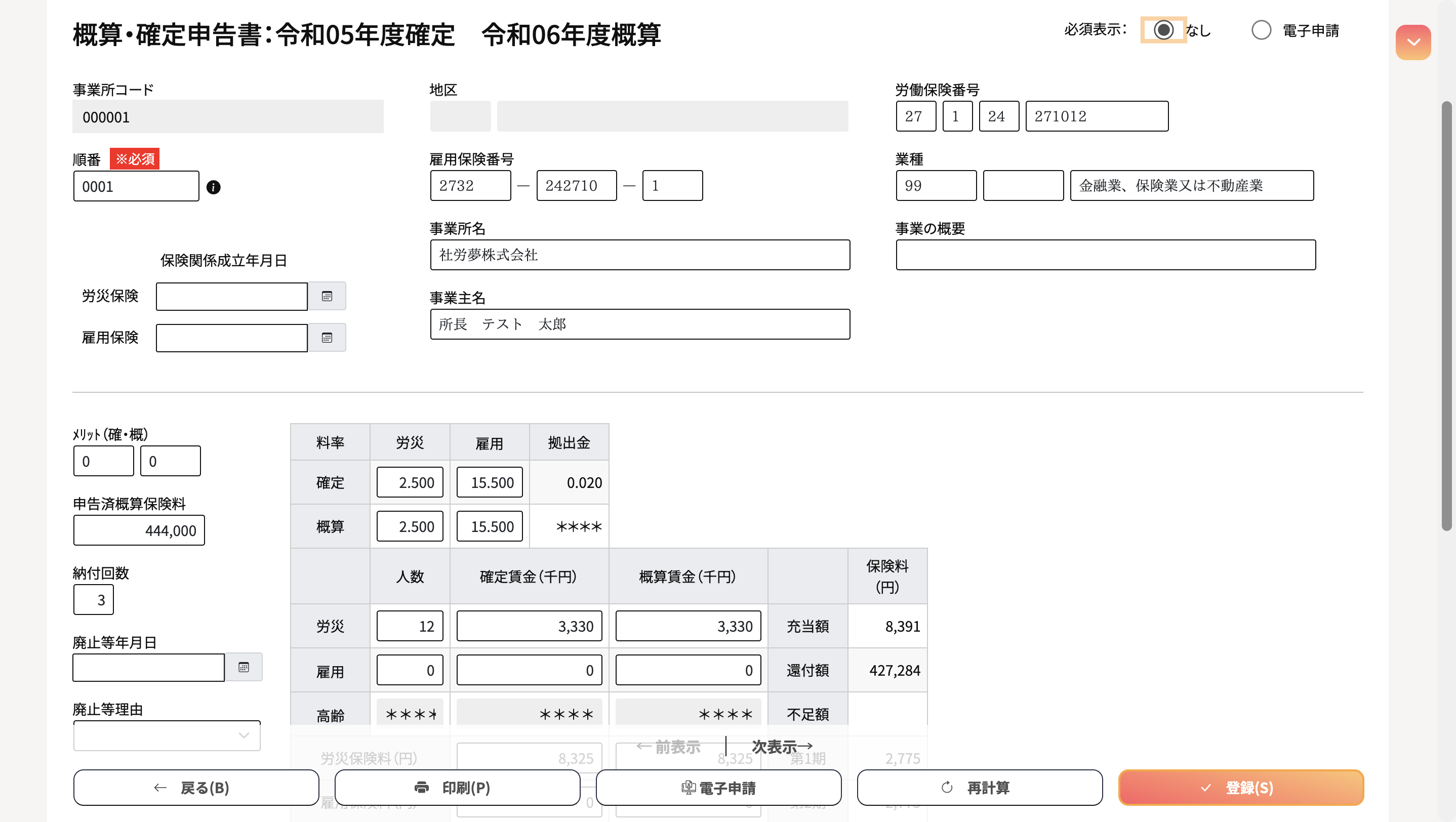The image size is (1456, 822).
Task: Click the second メリット input field
Action: [170, 461]
